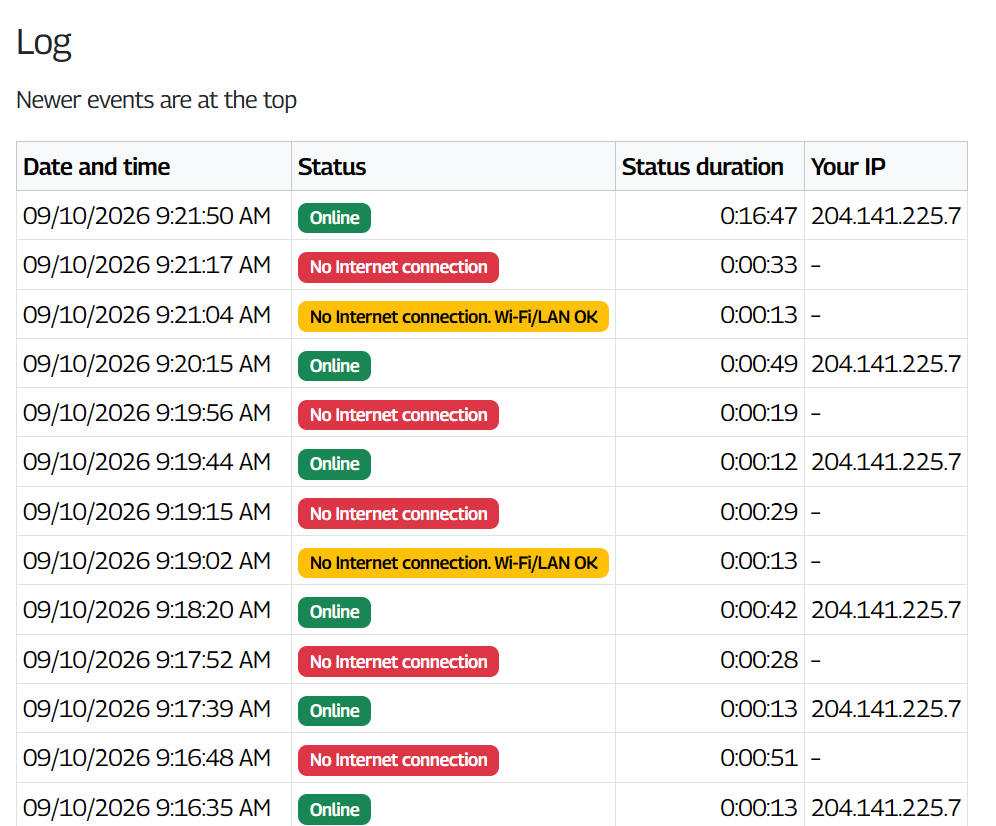Click the Online badge at 9:16:35 AM
Image resolution: width=996 pixels, height=826 pixels.
pyautogui.click(x=334, y=809)
